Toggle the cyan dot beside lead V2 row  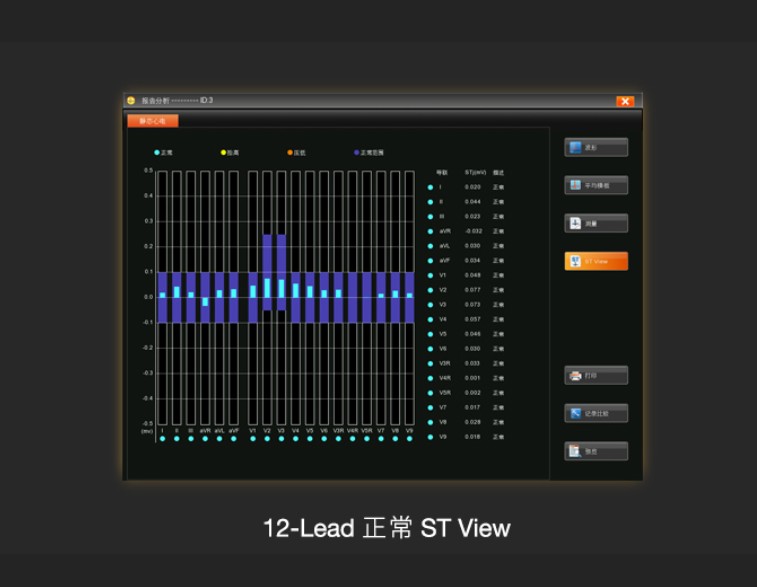430,290
